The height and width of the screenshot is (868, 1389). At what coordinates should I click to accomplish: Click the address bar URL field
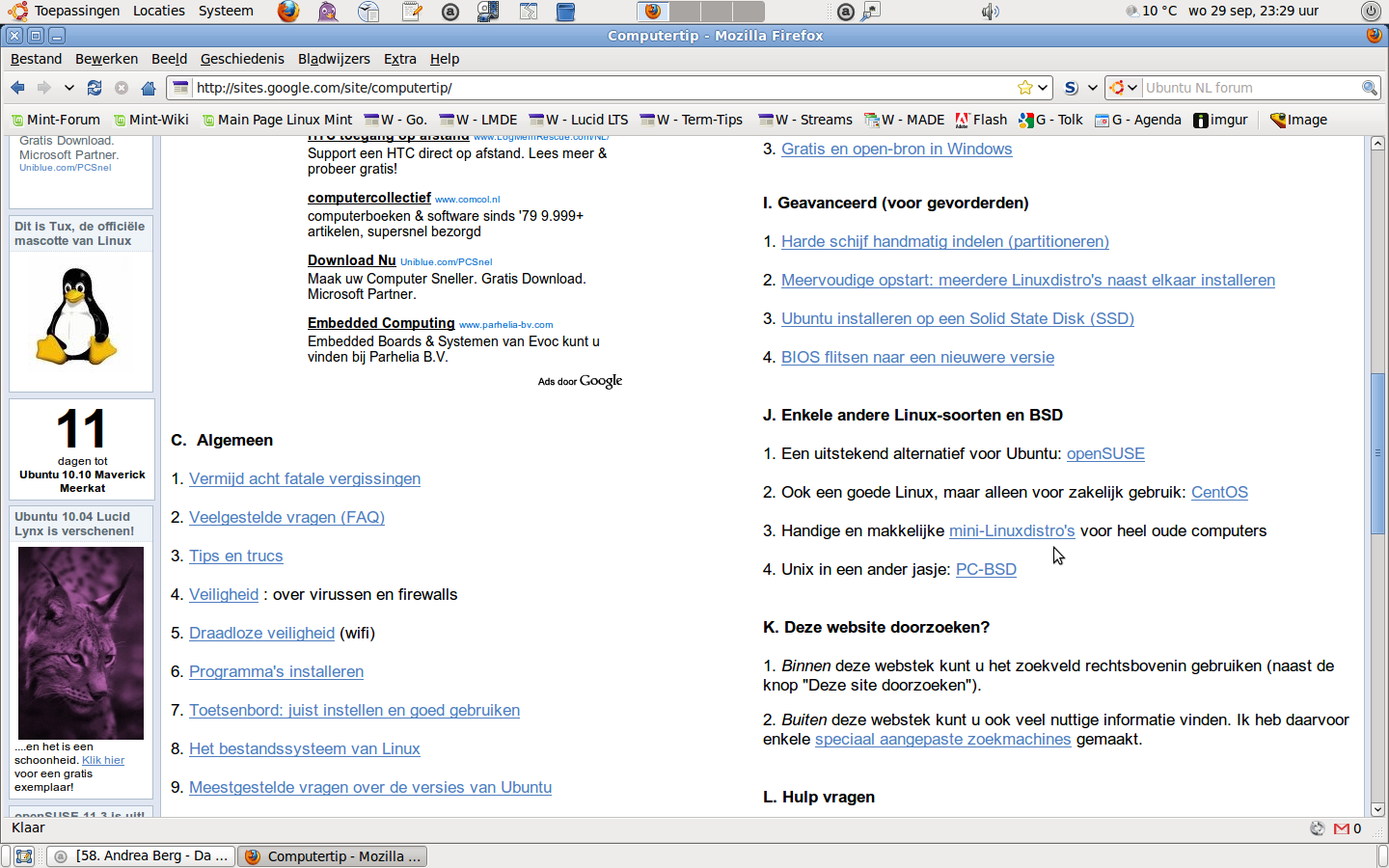(x=603, y=88)
